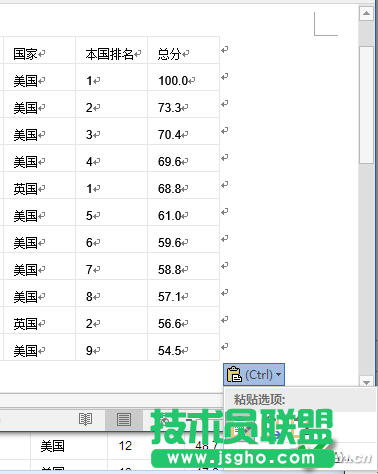Click the cell containing 70.4

tap(184, 131)
